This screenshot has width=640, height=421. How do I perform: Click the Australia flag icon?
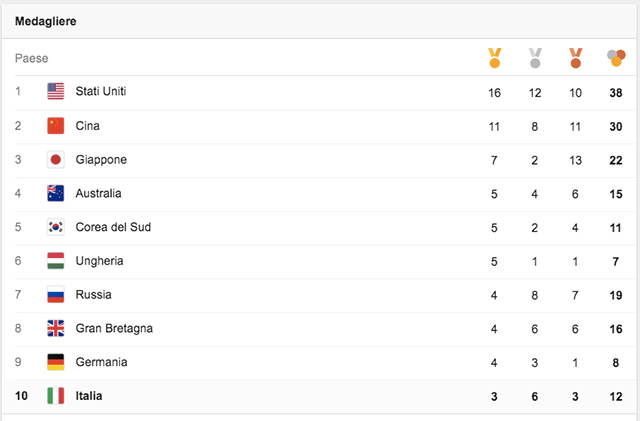56,193
